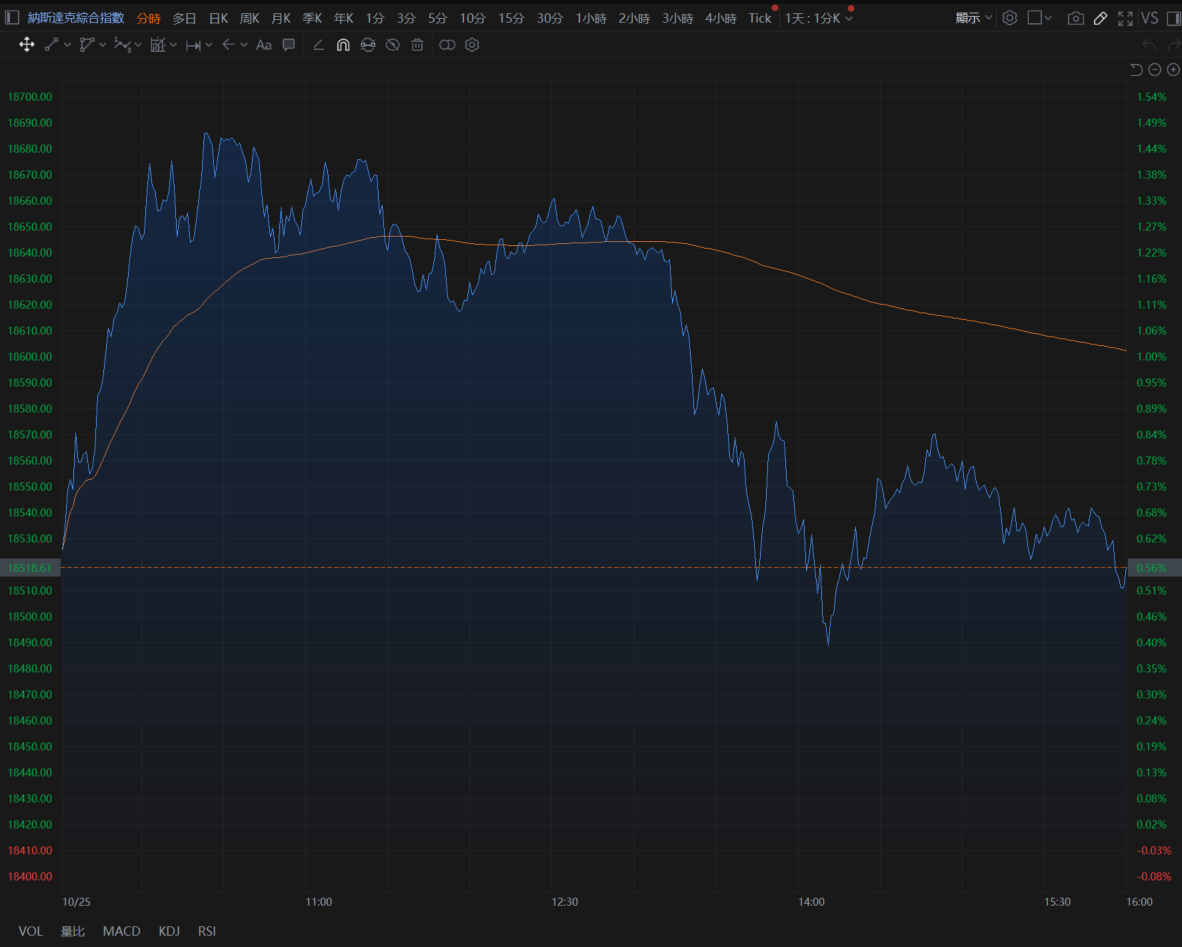Click the 納斯達克綜合指數 title
Screen dimensions: 1182x947
tap(76, 17)
